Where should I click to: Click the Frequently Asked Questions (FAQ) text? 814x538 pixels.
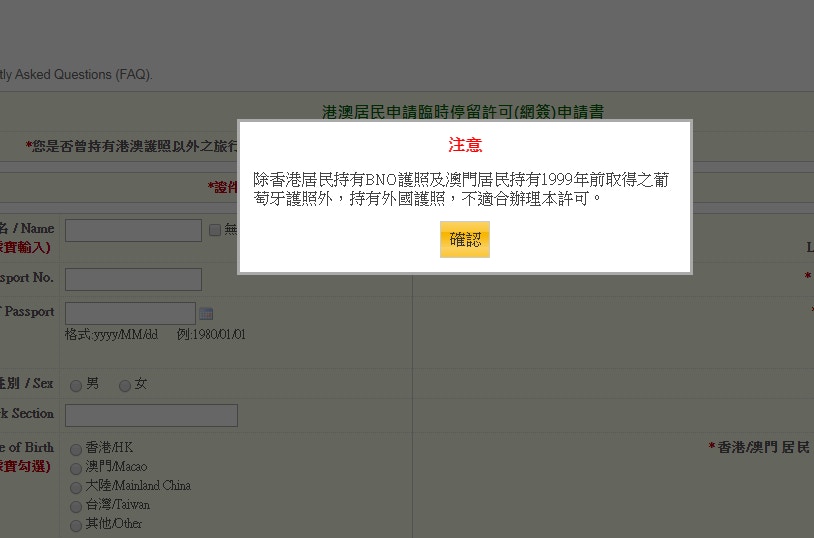tap(76, 75)
